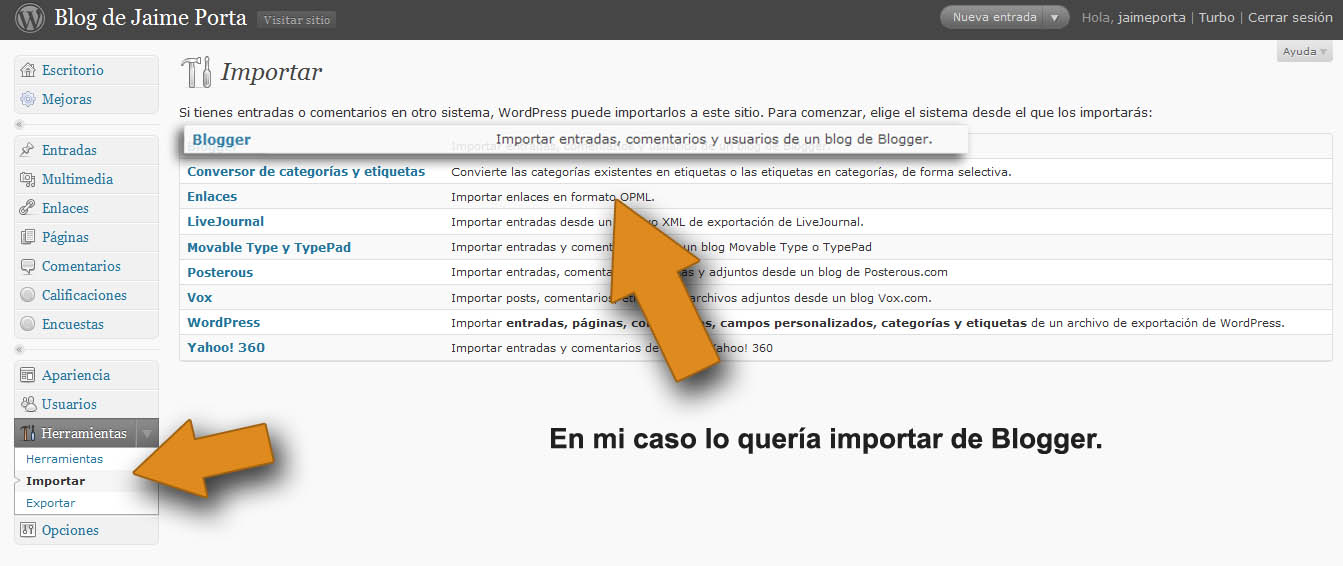Screen dimensions: 1343x566
Task: Open the Ayuda help dropdown tab
Action: [x=1304, y=51]
